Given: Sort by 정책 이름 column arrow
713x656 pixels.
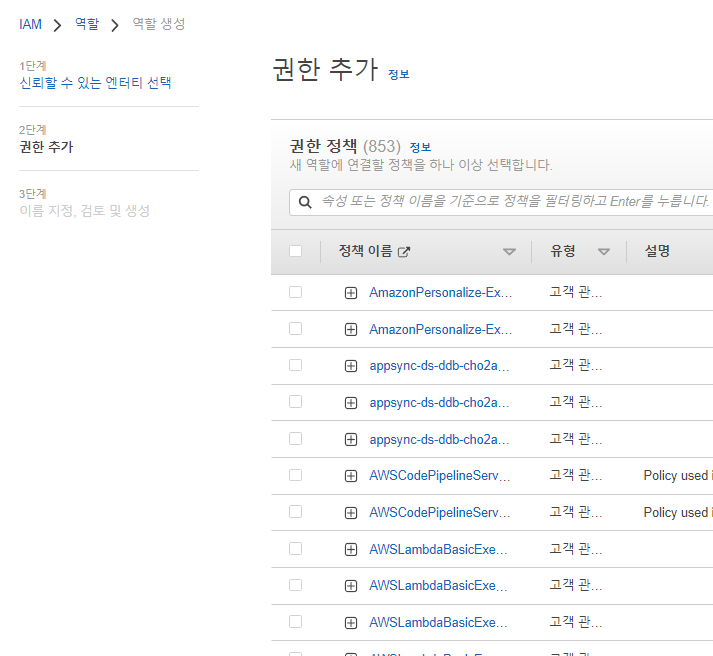Looking at the screenshot, I should click(x=509, y=252).
